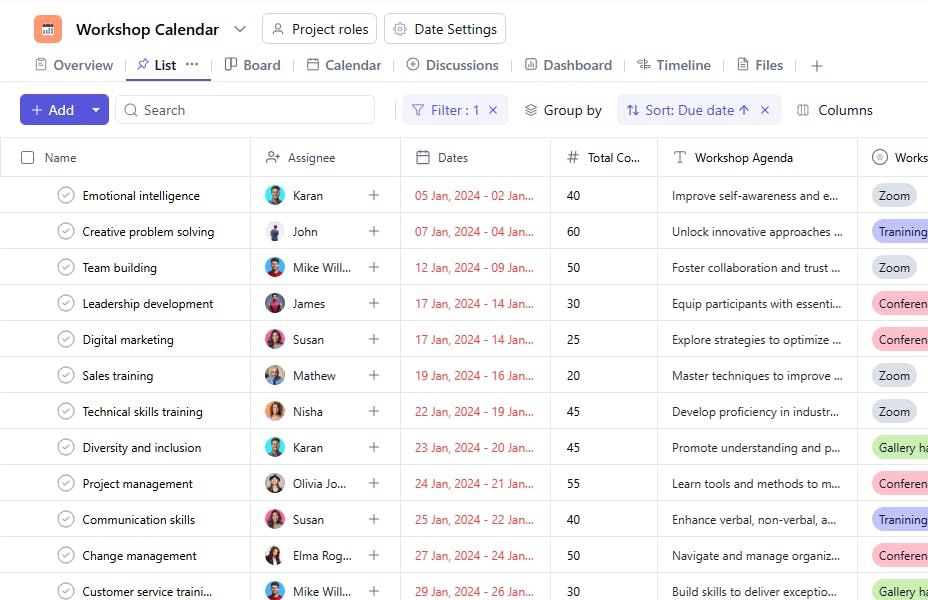Toggle the select-all checkbox in Name header
The height and width of the screenshot is (600, 928).
pos(28,158)
